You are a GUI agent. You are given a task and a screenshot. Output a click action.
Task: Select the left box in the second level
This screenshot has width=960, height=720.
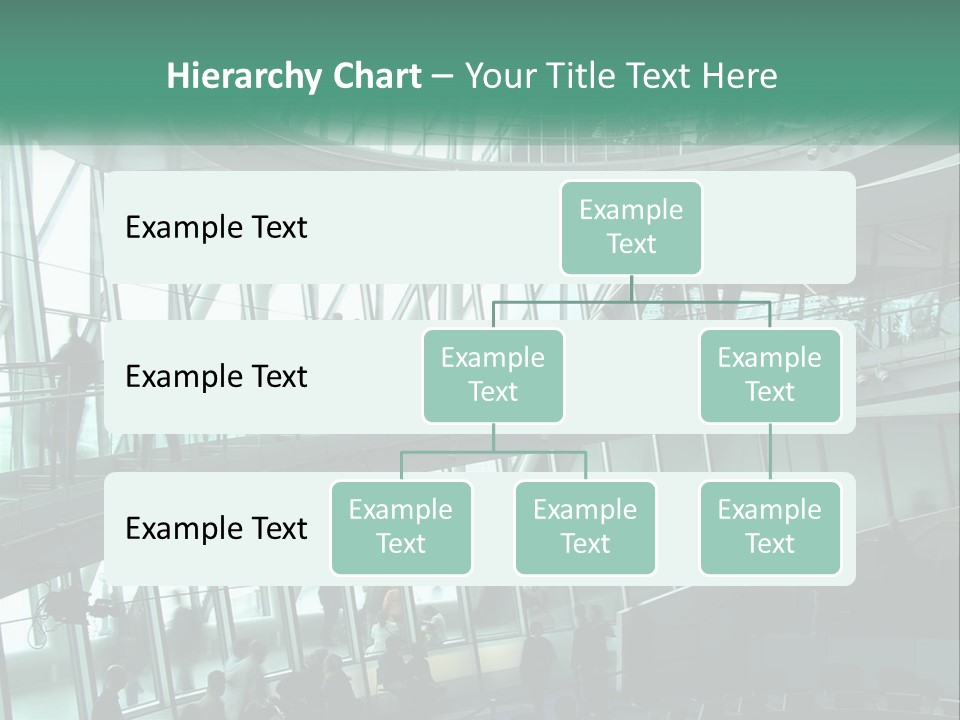point(493,375)
